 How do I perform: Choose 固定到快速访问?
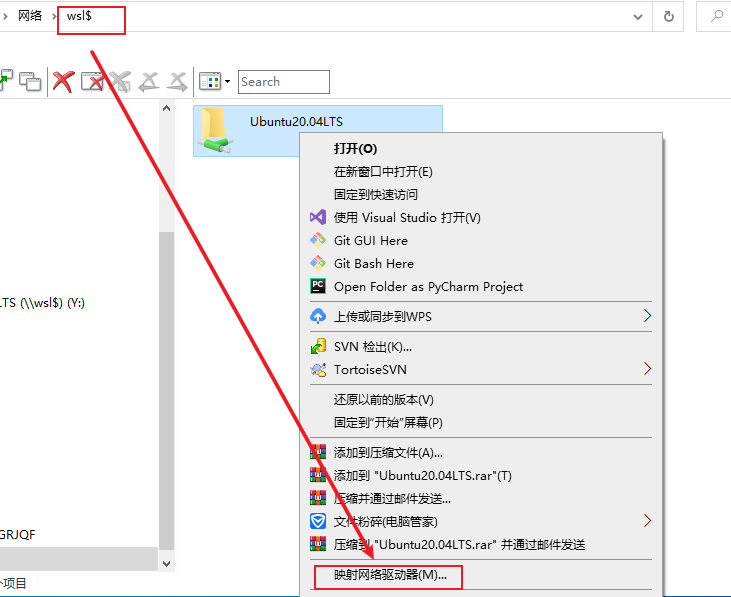pyautogui.click(x=481, y=194)
